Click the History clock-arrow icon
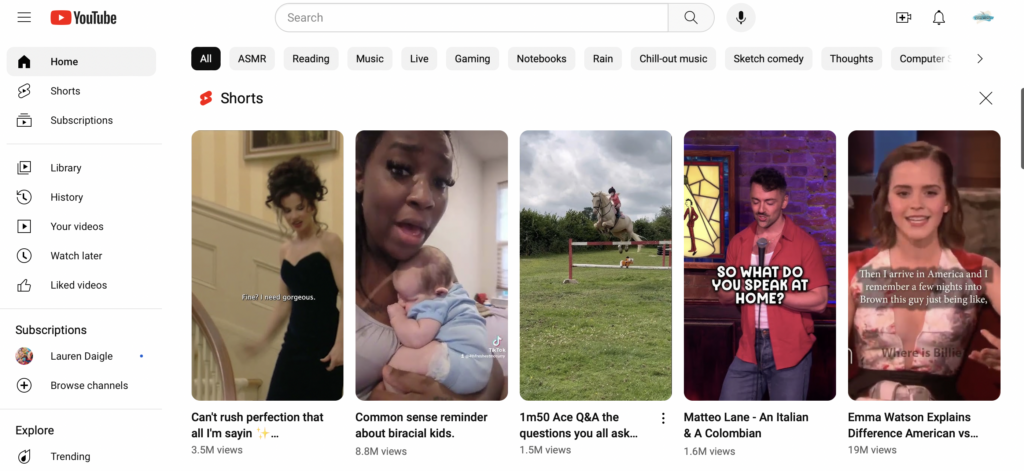The height and width of the screenshot is (471, 1024). pos(24,197)
